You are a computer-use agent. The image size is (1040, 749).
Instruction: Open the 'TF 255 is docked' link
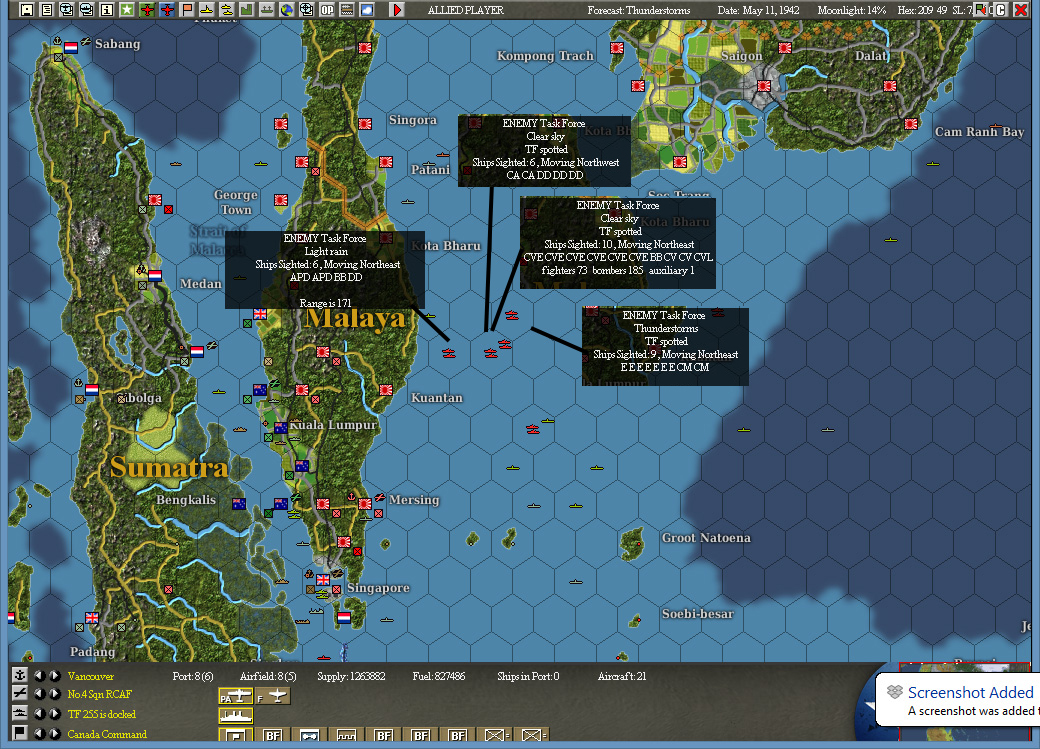click(x=101, y=714)
